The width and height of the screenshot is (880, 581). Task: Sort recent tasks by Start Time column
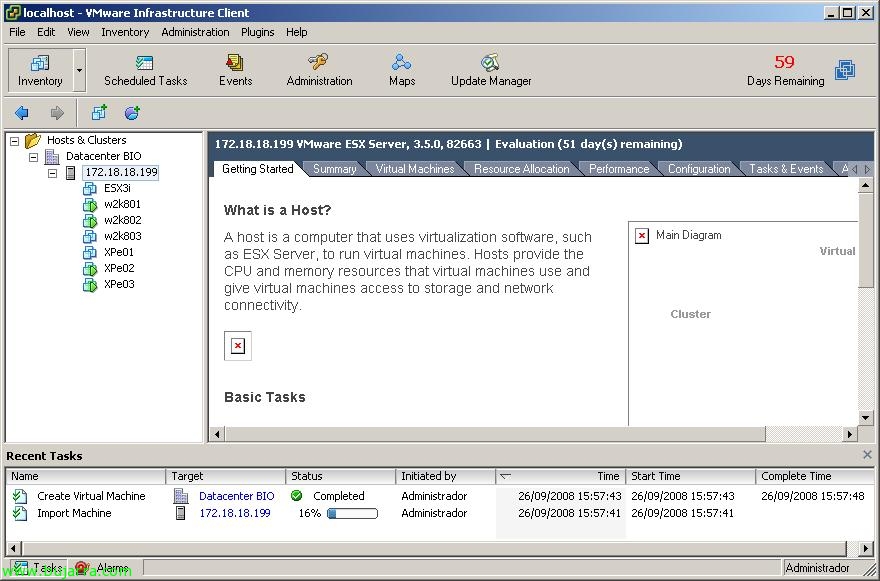(691, 476)
